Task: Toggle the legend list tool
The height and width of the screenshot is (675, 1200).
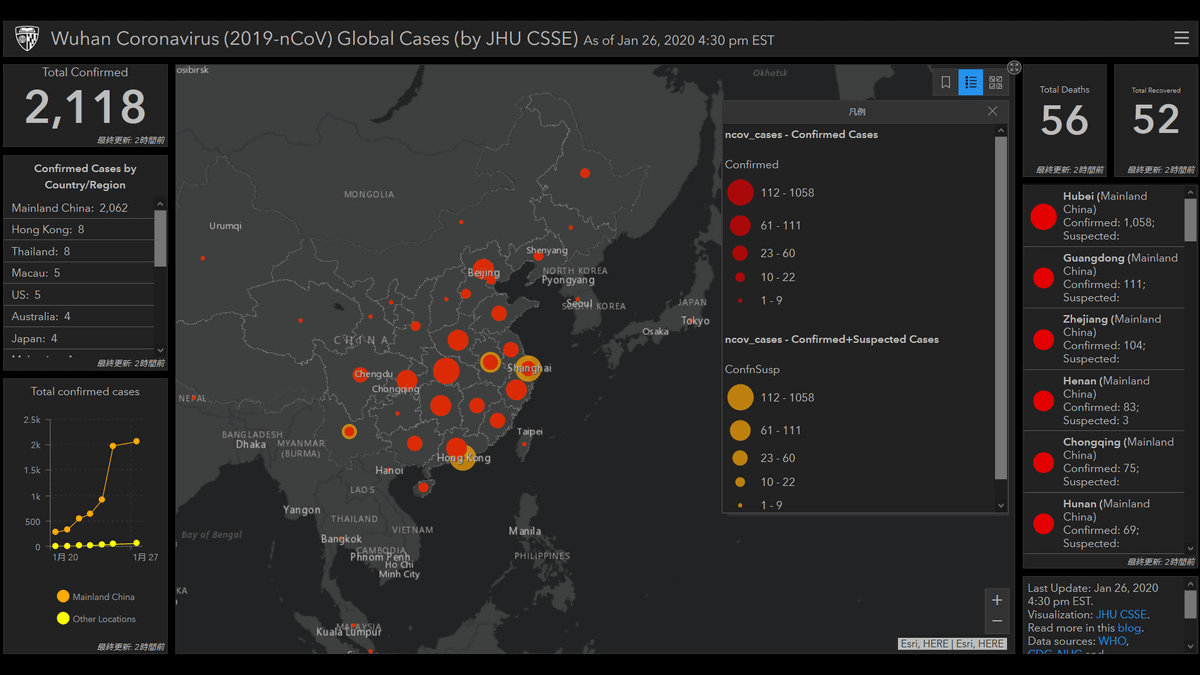Action: tap(970, 83)
